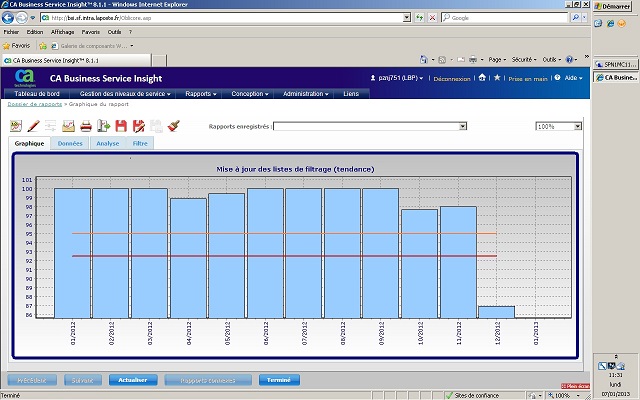
Task: Click the Prise en main link
Action: tap(528, 78)
